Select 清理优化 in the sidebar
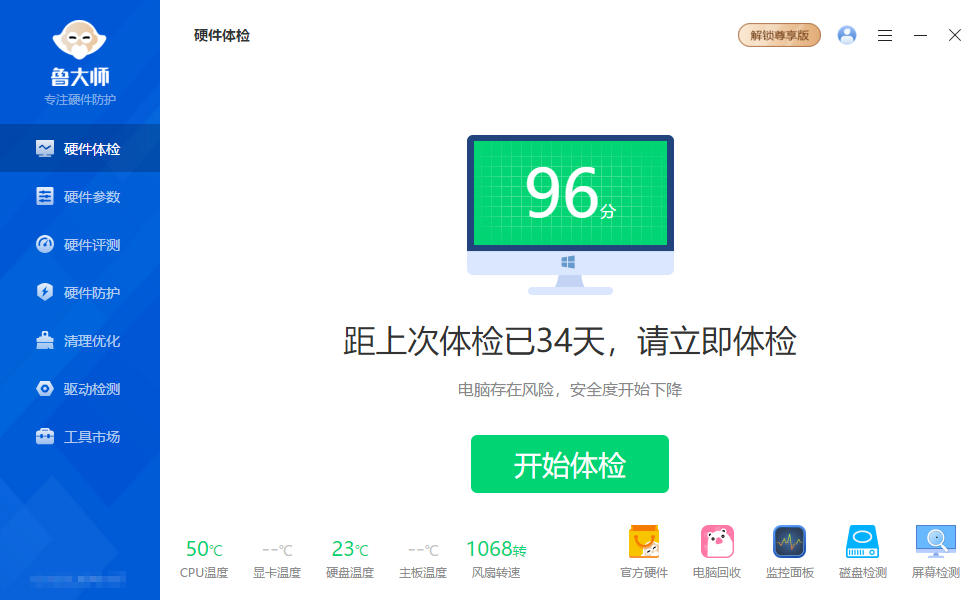The width and height of the screenshot is (980, 600). tap(80, 341)
